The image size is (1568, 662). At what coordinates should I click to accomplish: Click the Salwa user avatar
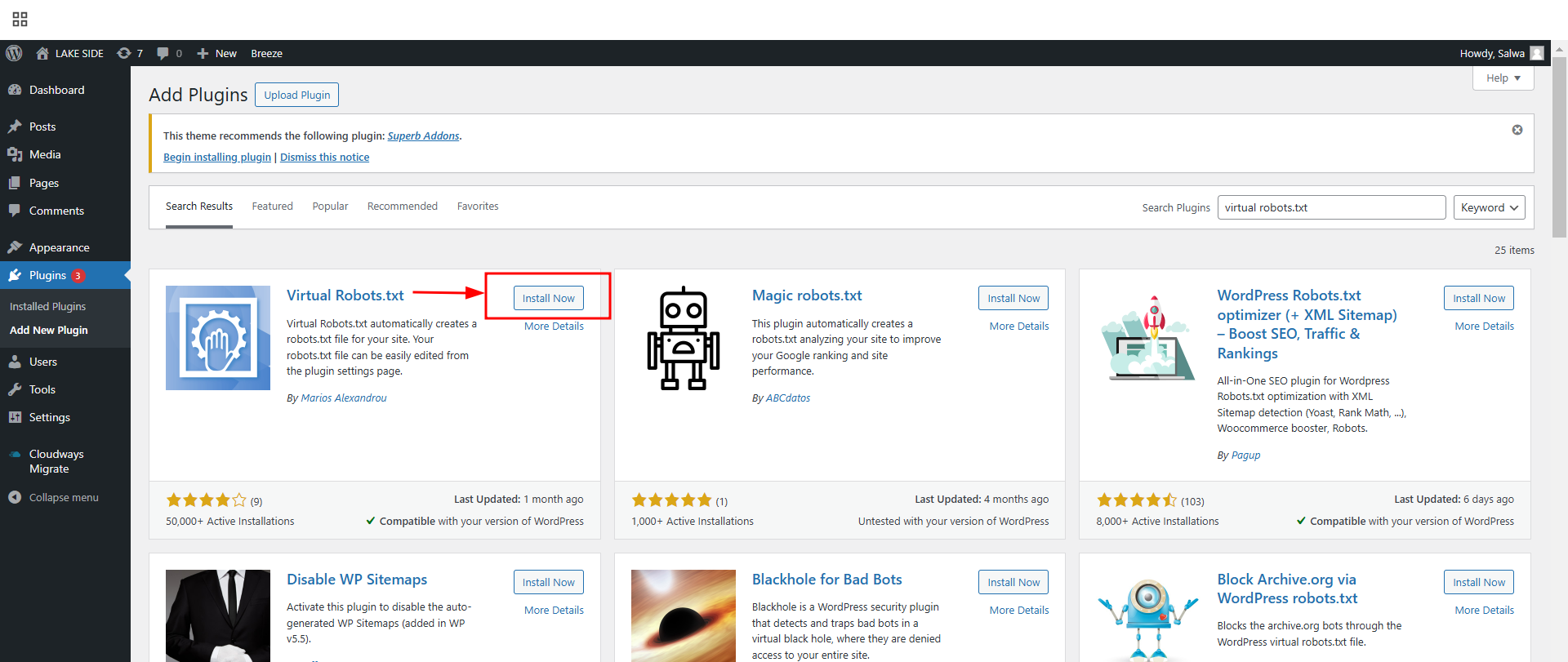coord(1537,53)
